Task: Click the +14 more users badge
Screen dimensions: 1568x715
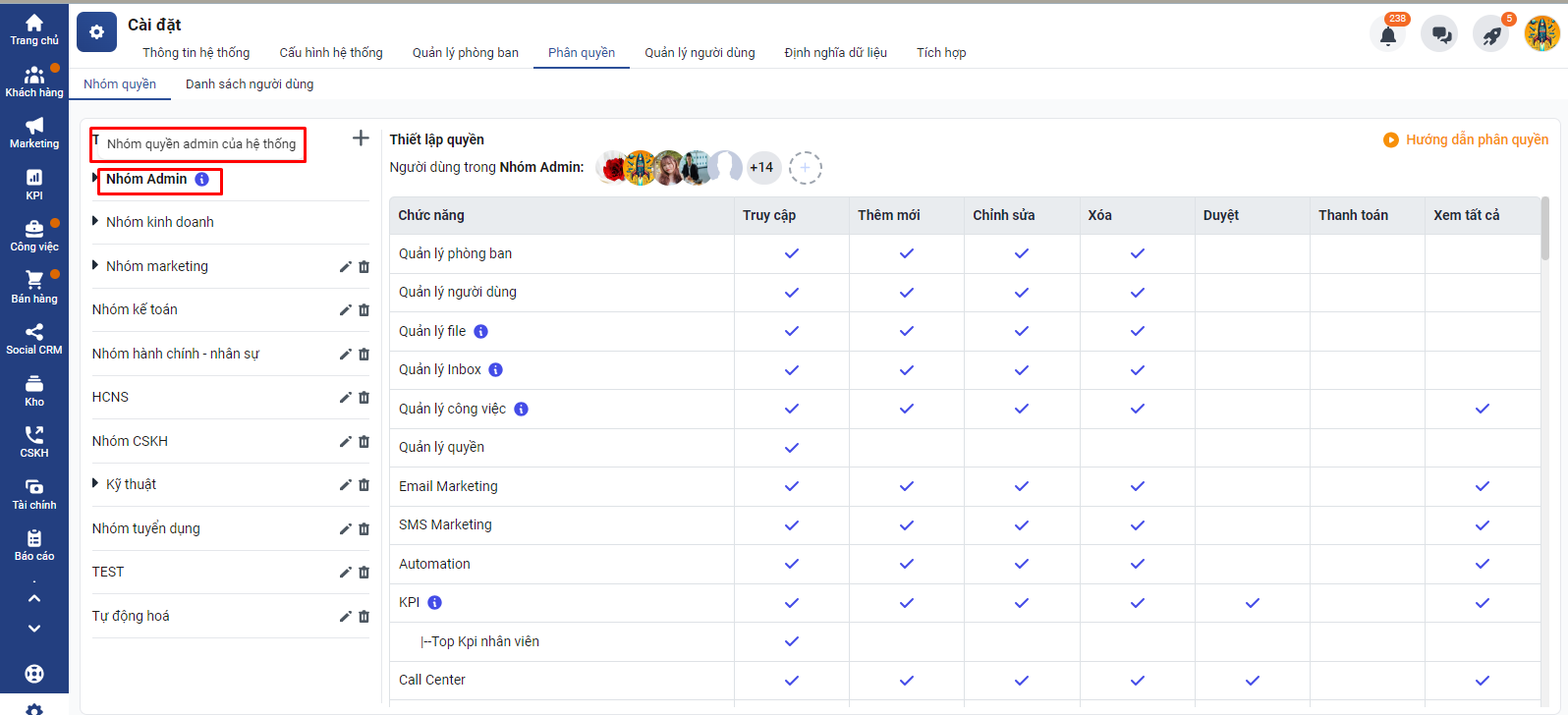Action: point(761,168)
